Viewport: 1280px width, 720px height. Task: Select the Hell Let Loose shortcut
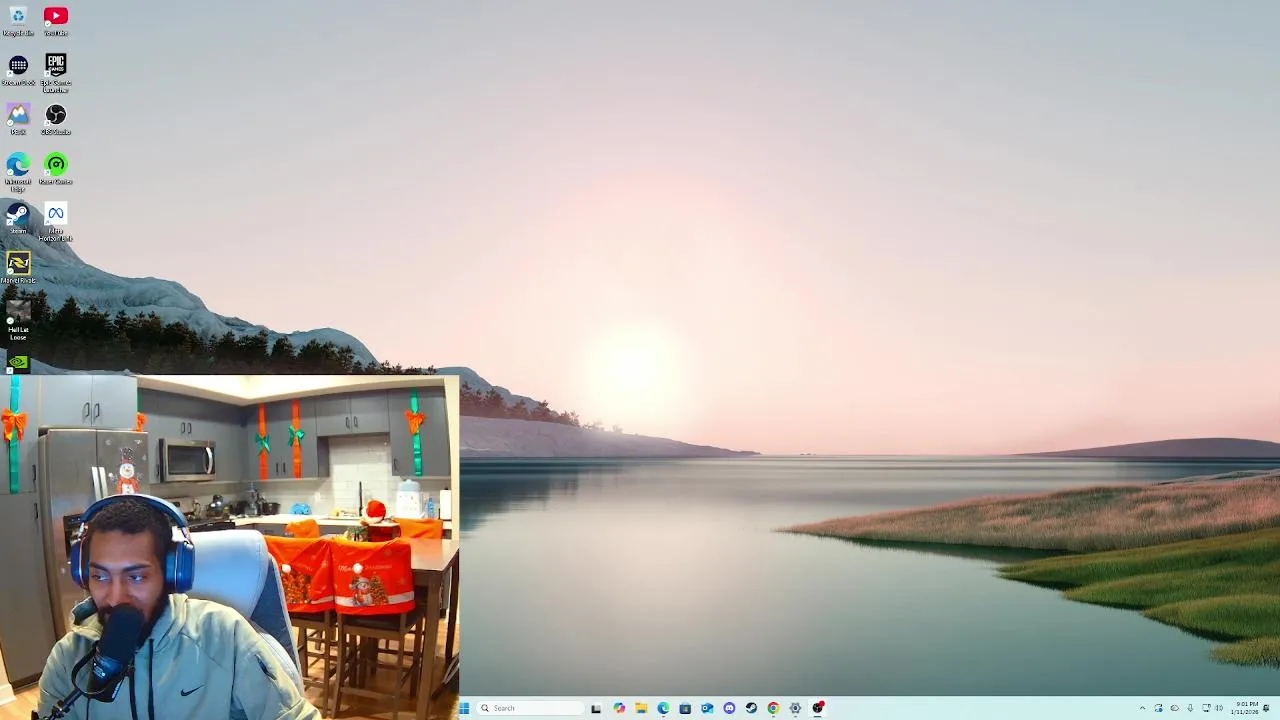click(18, 320)
